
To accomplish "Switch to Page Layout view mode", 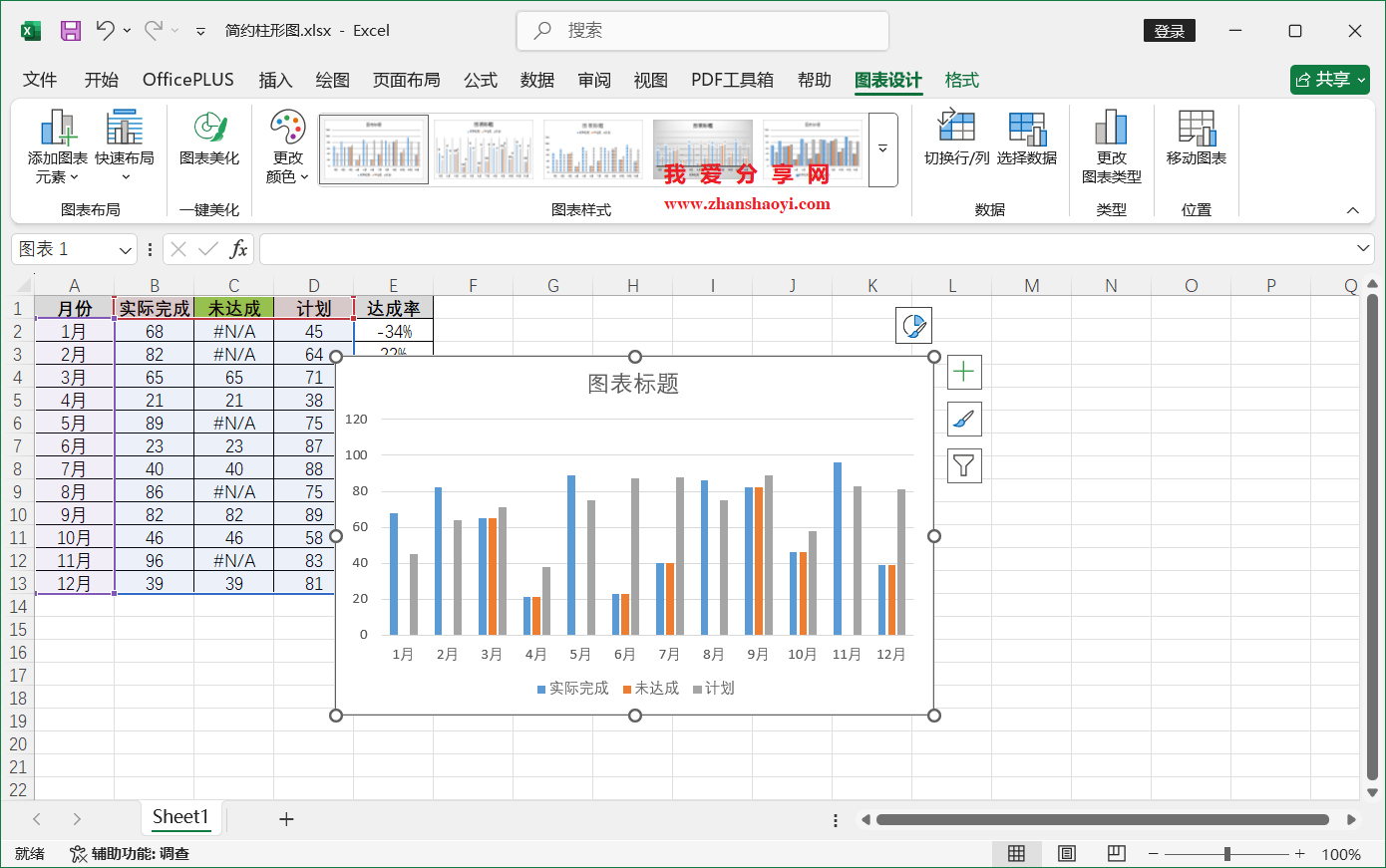I will click(1066, 853).
